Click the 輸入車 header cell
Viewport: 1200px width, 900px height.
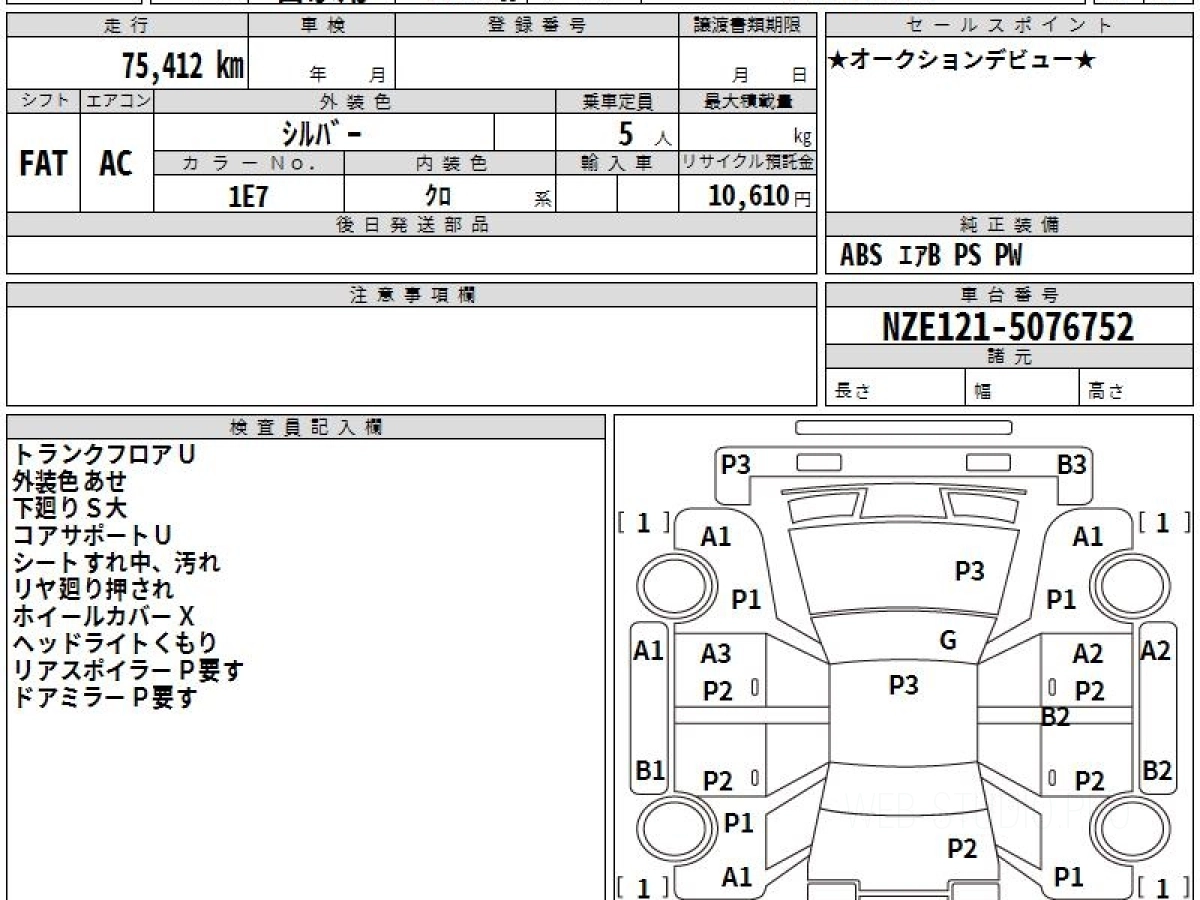(617, 163)
